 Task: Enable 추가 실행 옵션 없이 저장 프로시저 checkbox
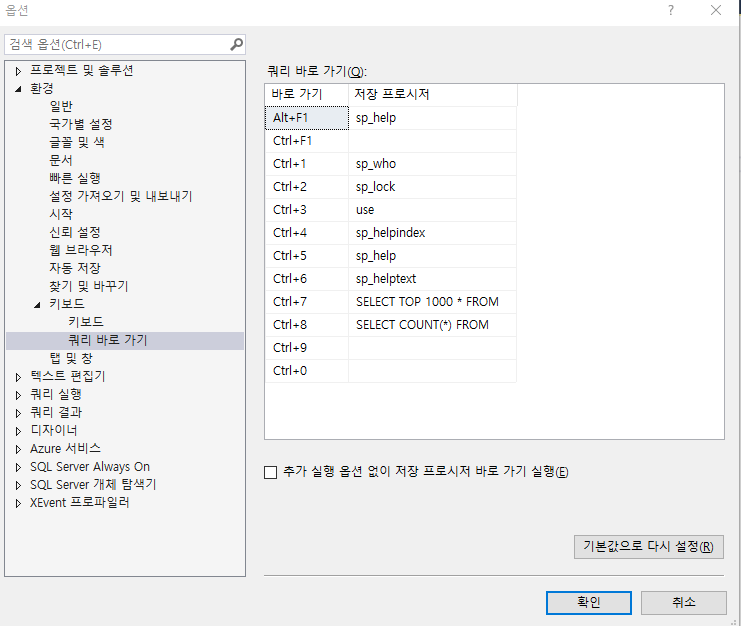[x=270, y=472]
